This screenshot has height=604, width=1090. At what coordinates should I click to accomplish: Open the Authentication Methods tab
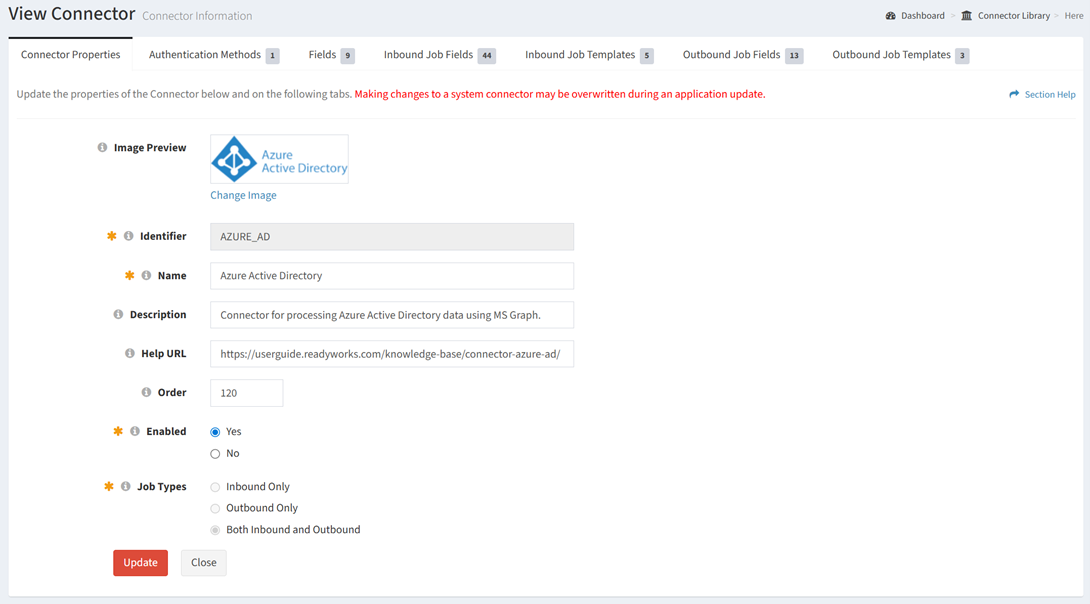click(213, 55)
